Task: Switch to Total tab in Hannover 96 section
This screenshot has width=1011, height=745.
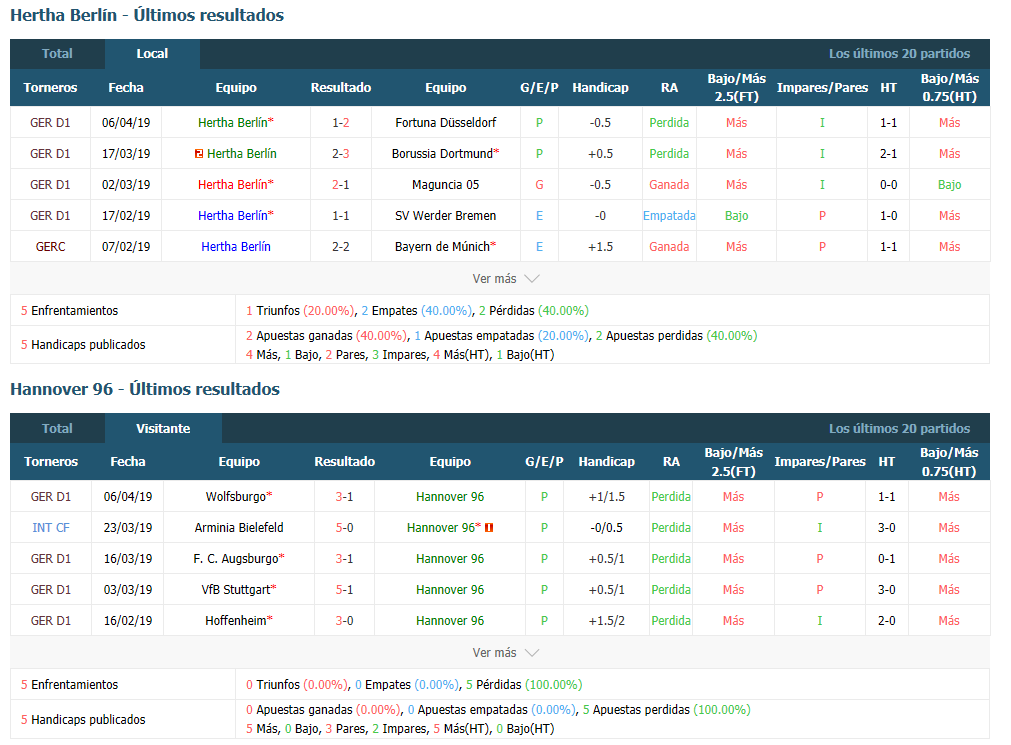Action: pyautogui.click(x=57, y=428)
